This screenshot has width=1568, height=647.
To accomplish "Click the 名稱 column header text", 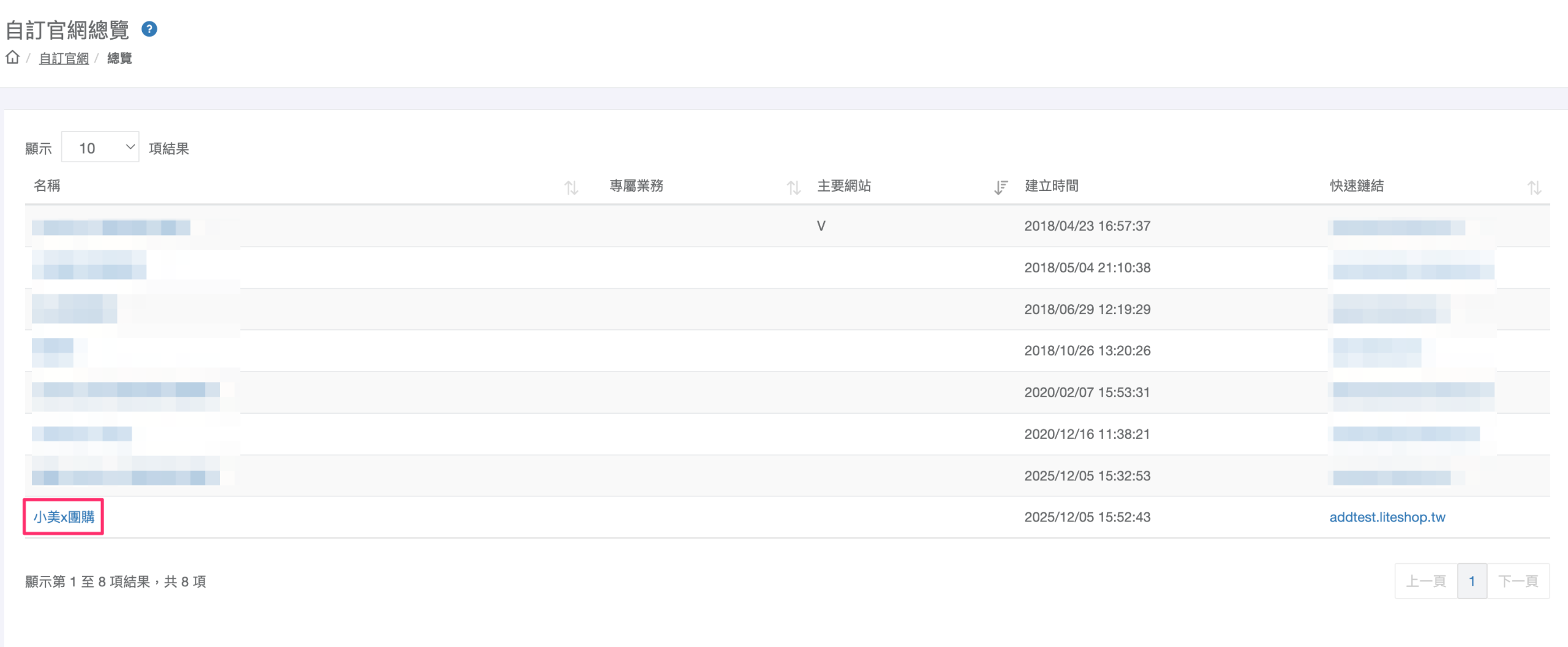I will [x=47, y=186].
